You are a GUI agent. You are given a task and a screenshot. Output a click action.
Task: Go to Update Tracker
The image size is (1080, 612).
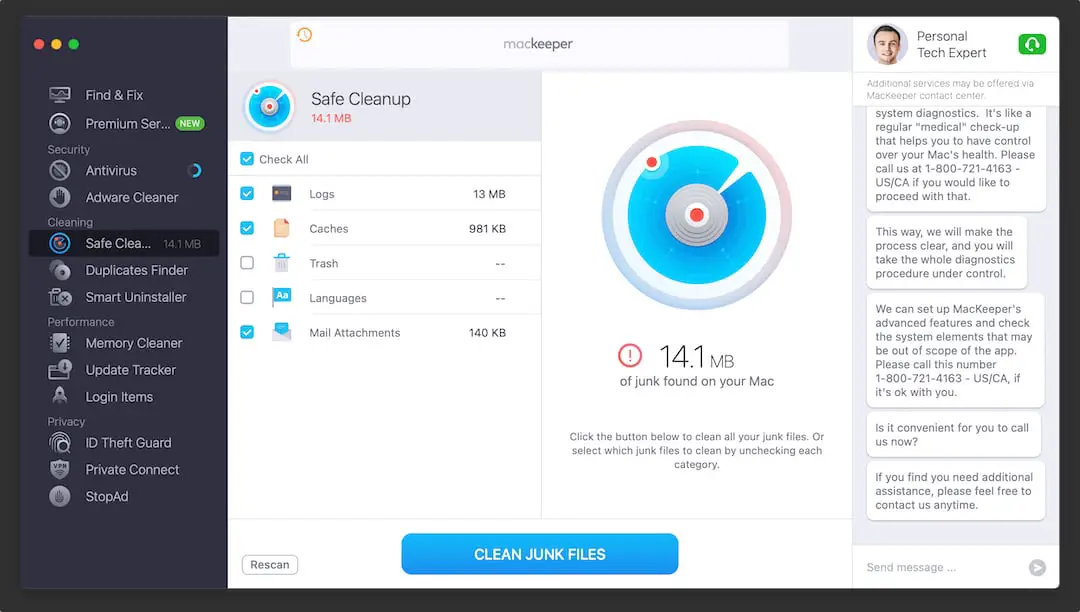pos(124,370)
